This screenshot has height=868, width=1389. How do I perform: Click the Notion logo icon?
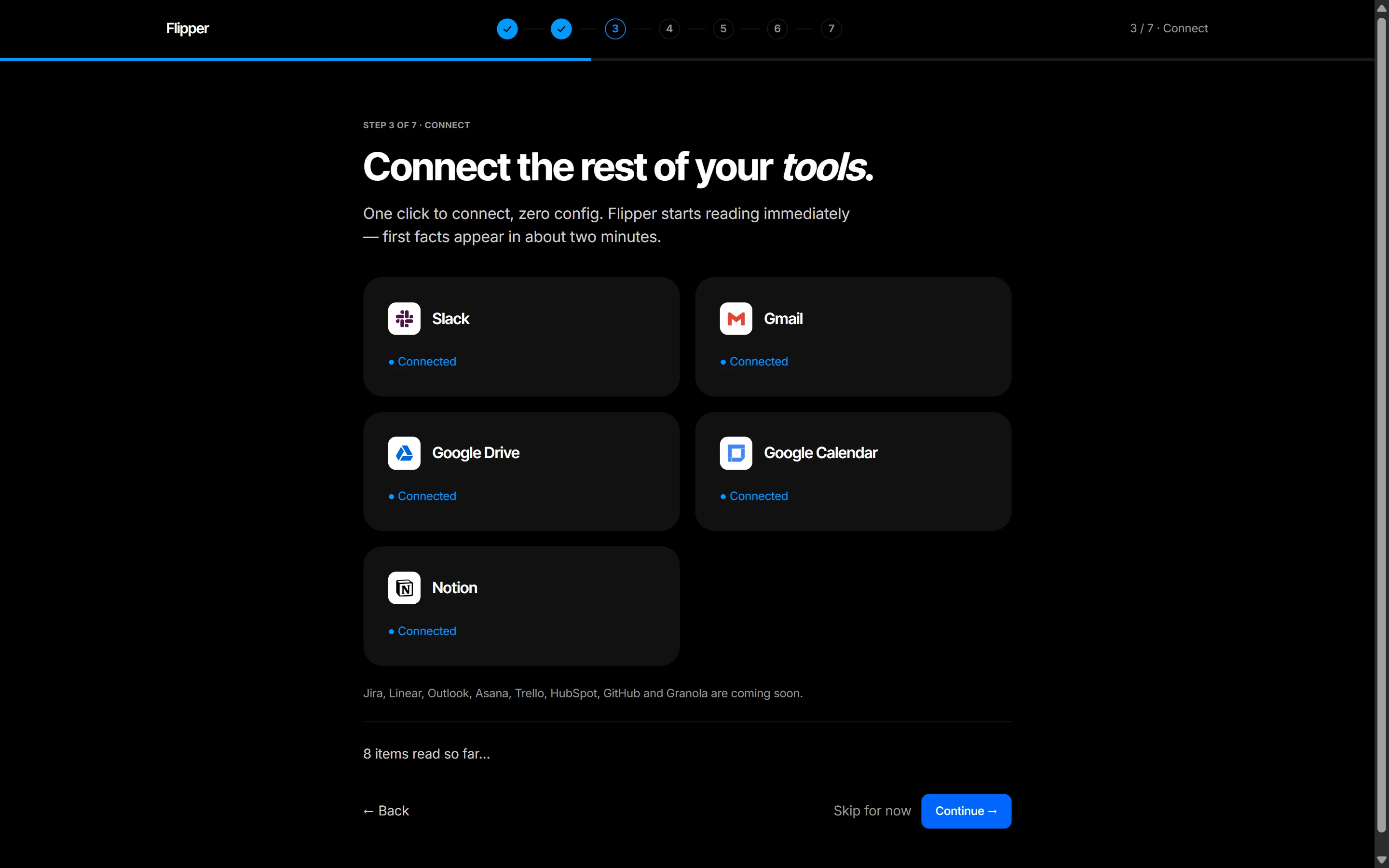coord(404,588)
